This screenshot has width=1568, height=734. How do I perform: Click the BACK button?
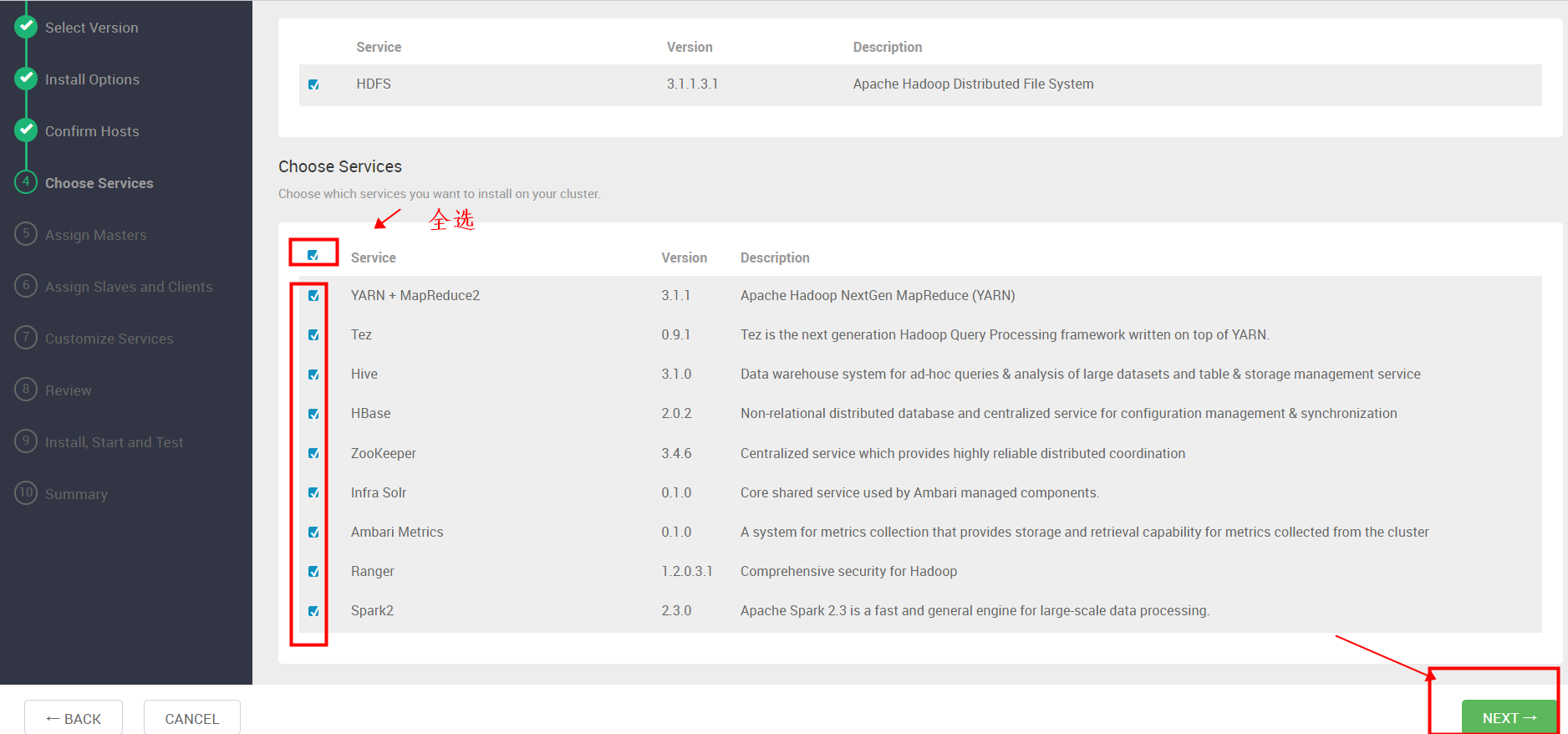[x=74, y=718]
